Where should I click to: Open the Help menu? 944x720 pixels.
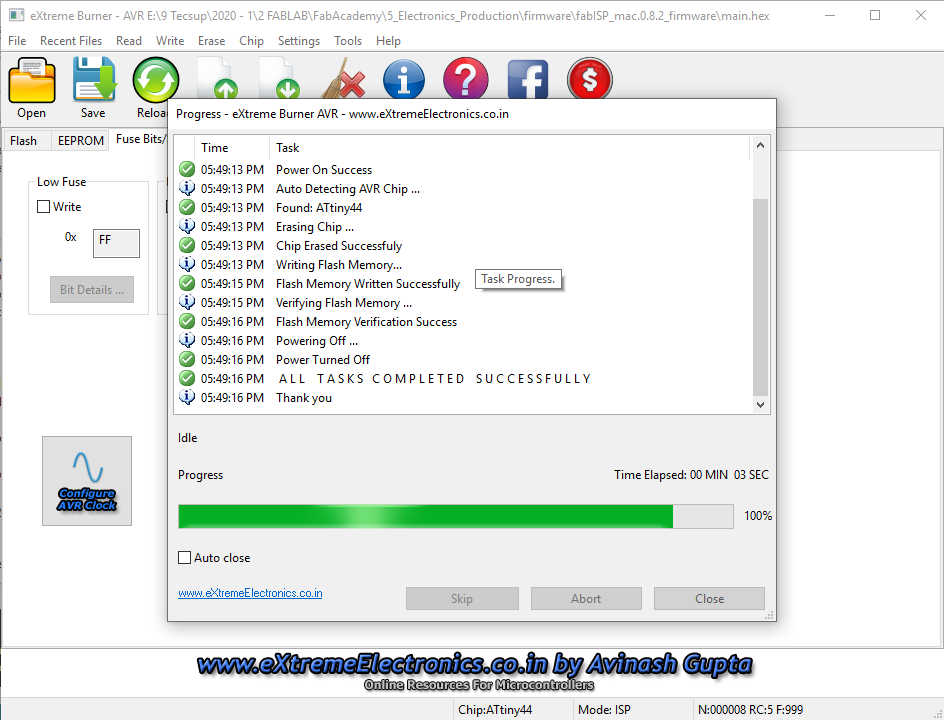point(388,41)
